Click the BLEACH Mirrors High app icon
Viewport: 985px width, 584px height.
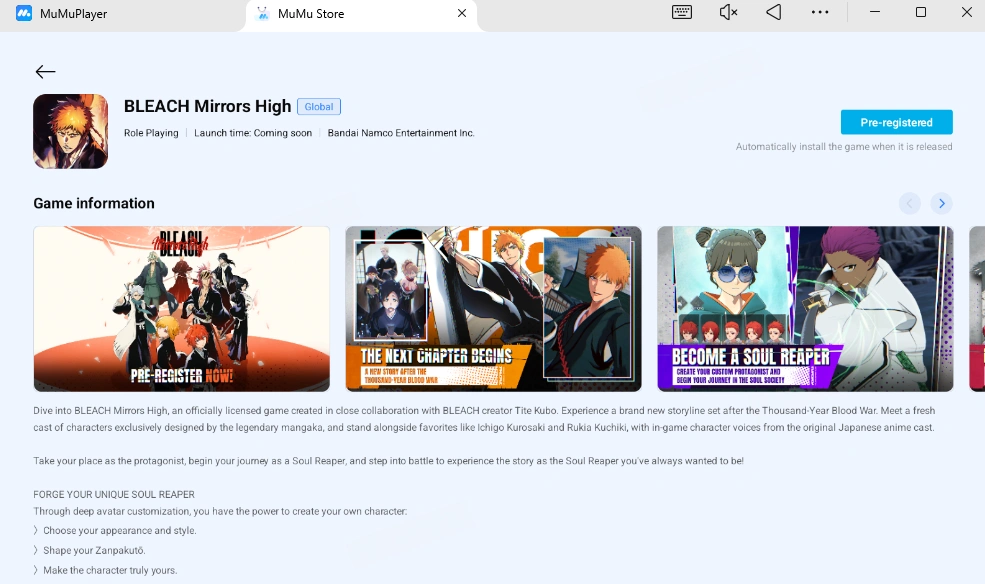[x=70, y=131]
